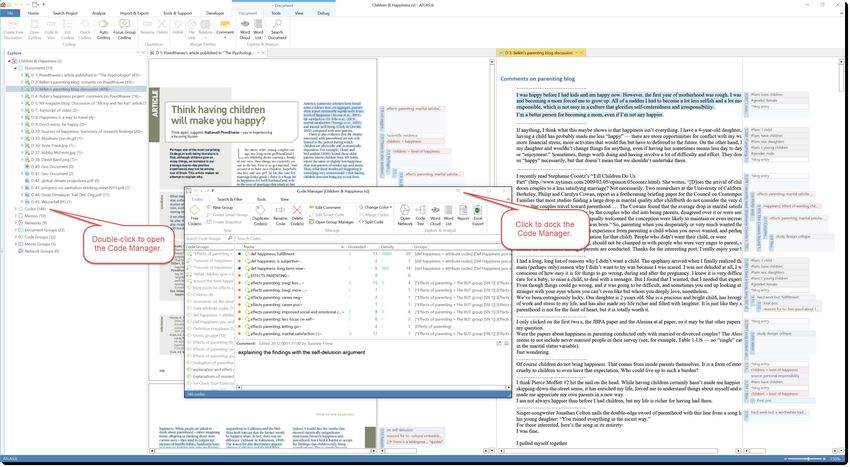Select the Network Groups (0) tree item
The height and width of the screenshot is (467, 850).
[x=39, y=251]
